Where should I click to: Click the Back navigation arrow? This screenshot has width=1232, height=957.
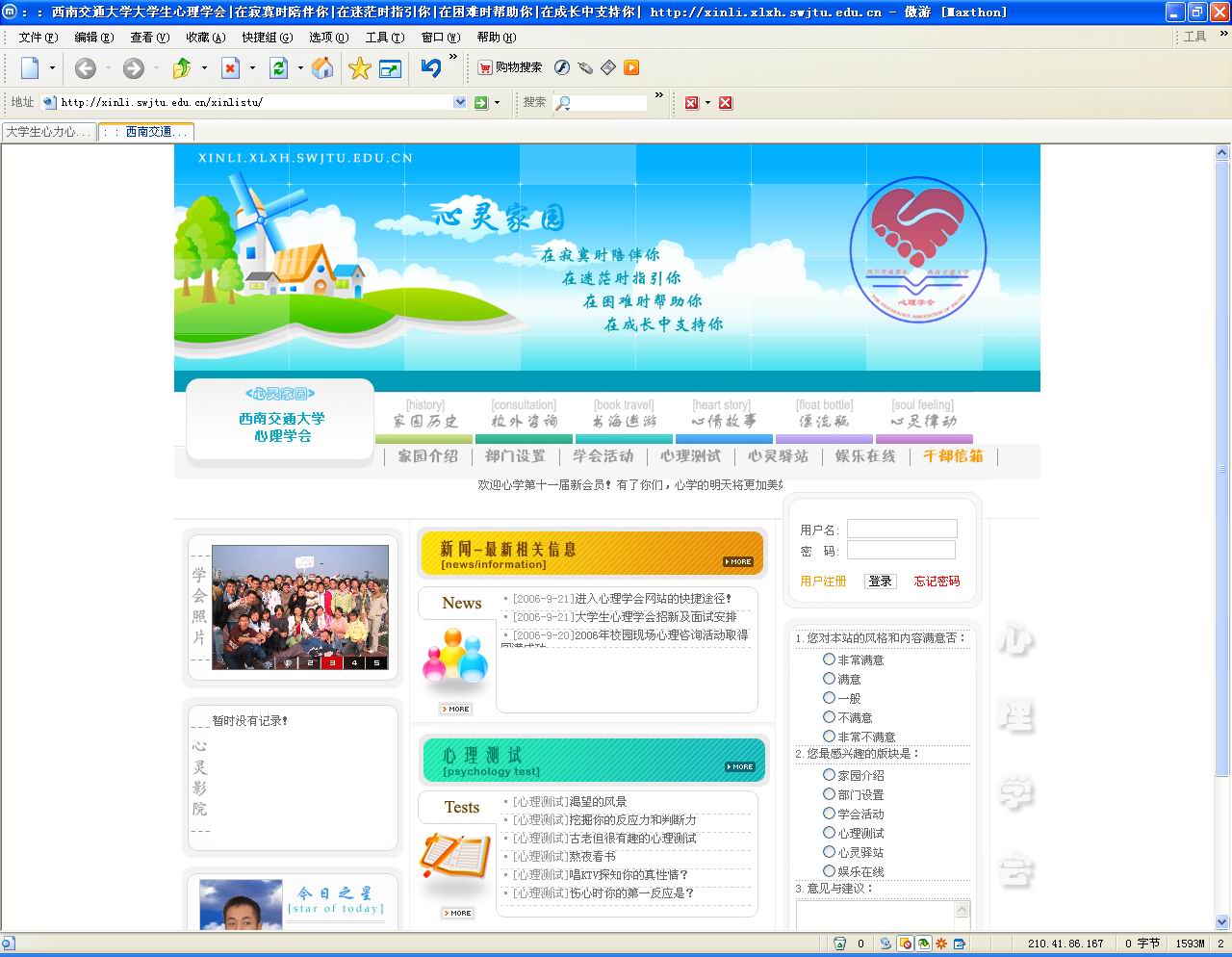(86, 67)
